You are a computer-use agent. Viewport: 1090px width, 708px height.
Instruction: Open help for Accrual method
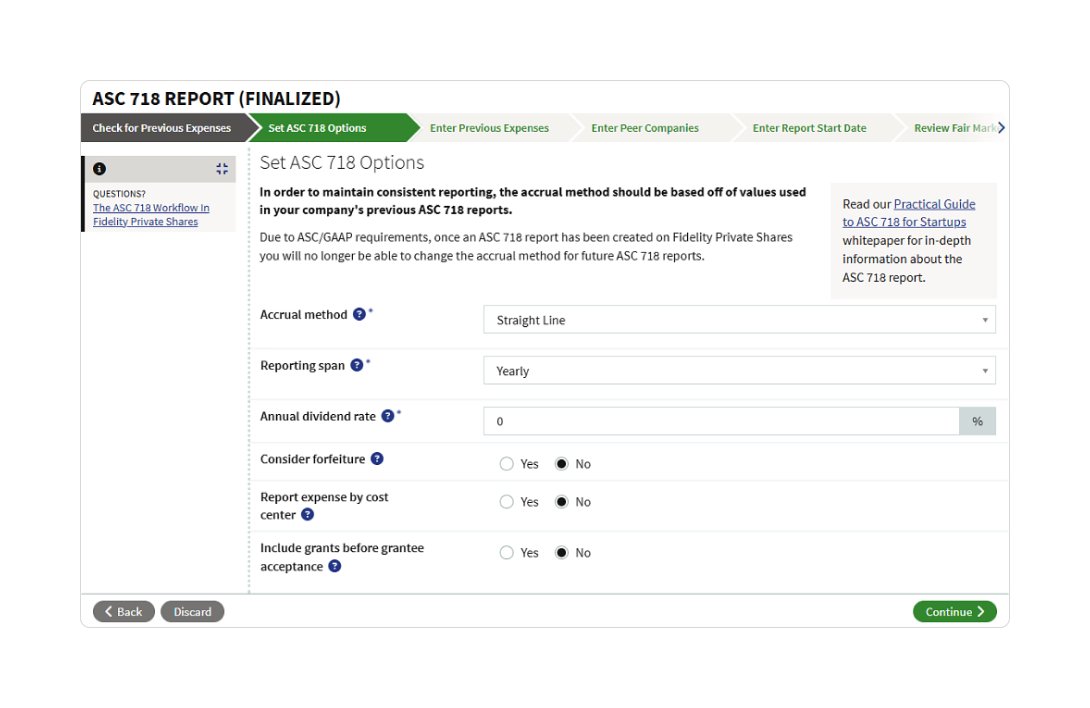pos(359,314)
